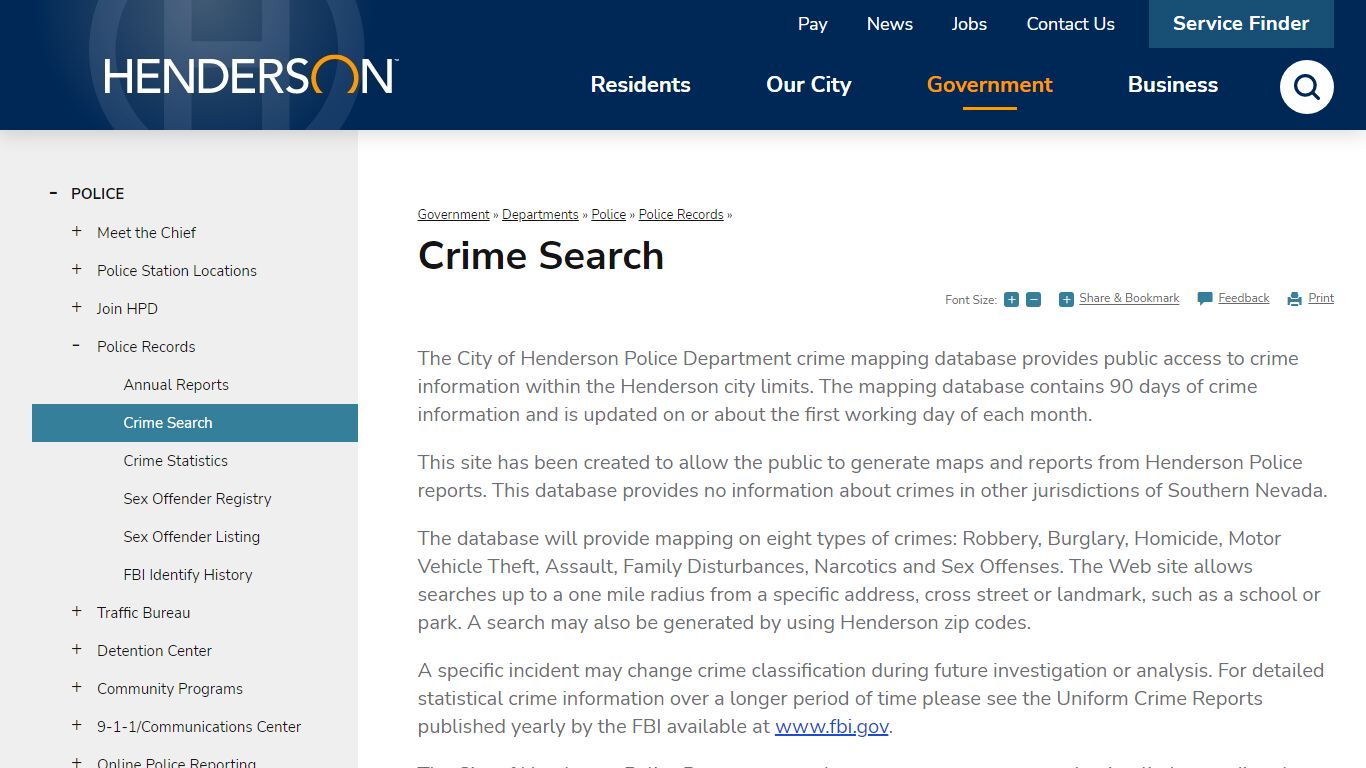The width and height of the screenshot is (1366, 768).
Task: Click the Share & Bookmark plus icon
Action: click(1066, 299)
